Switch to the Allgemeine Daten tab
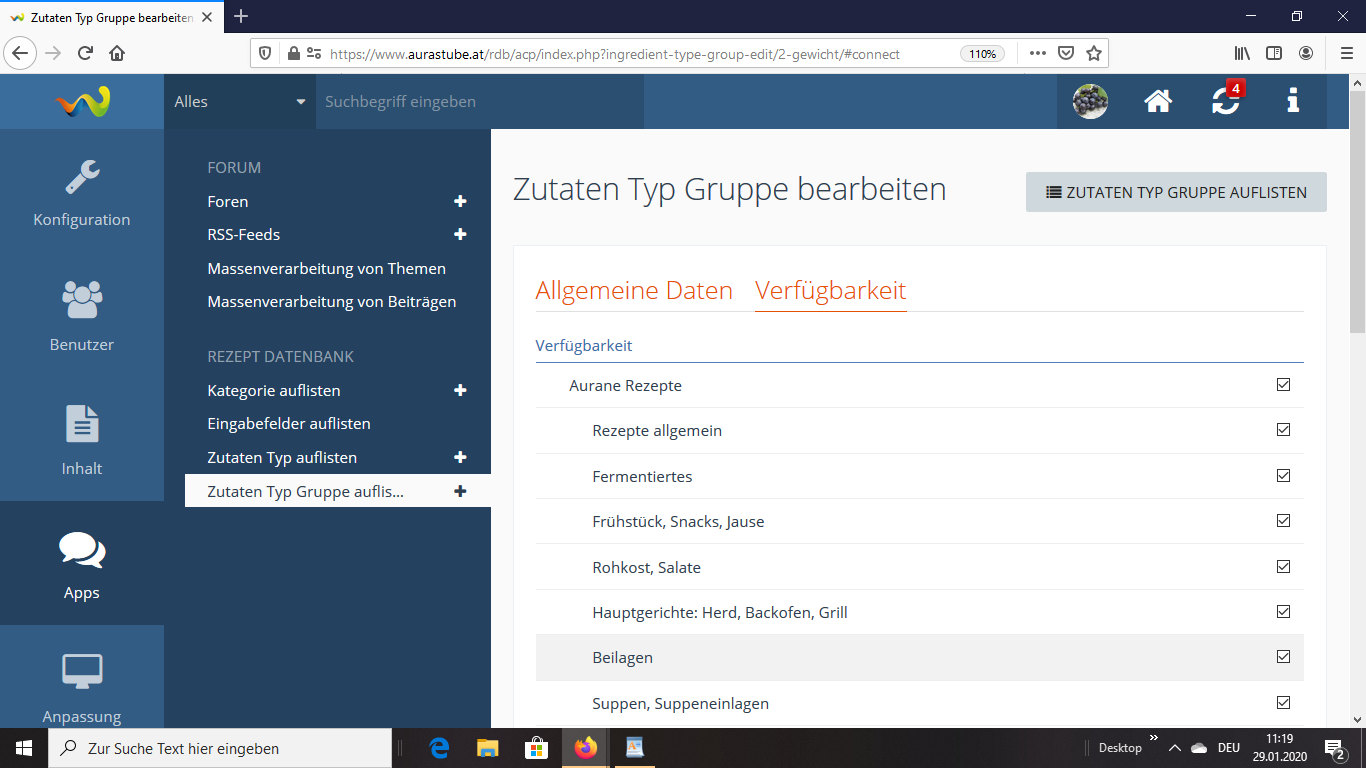Viewport: 1366px width, 768px height. click(634, 291)
